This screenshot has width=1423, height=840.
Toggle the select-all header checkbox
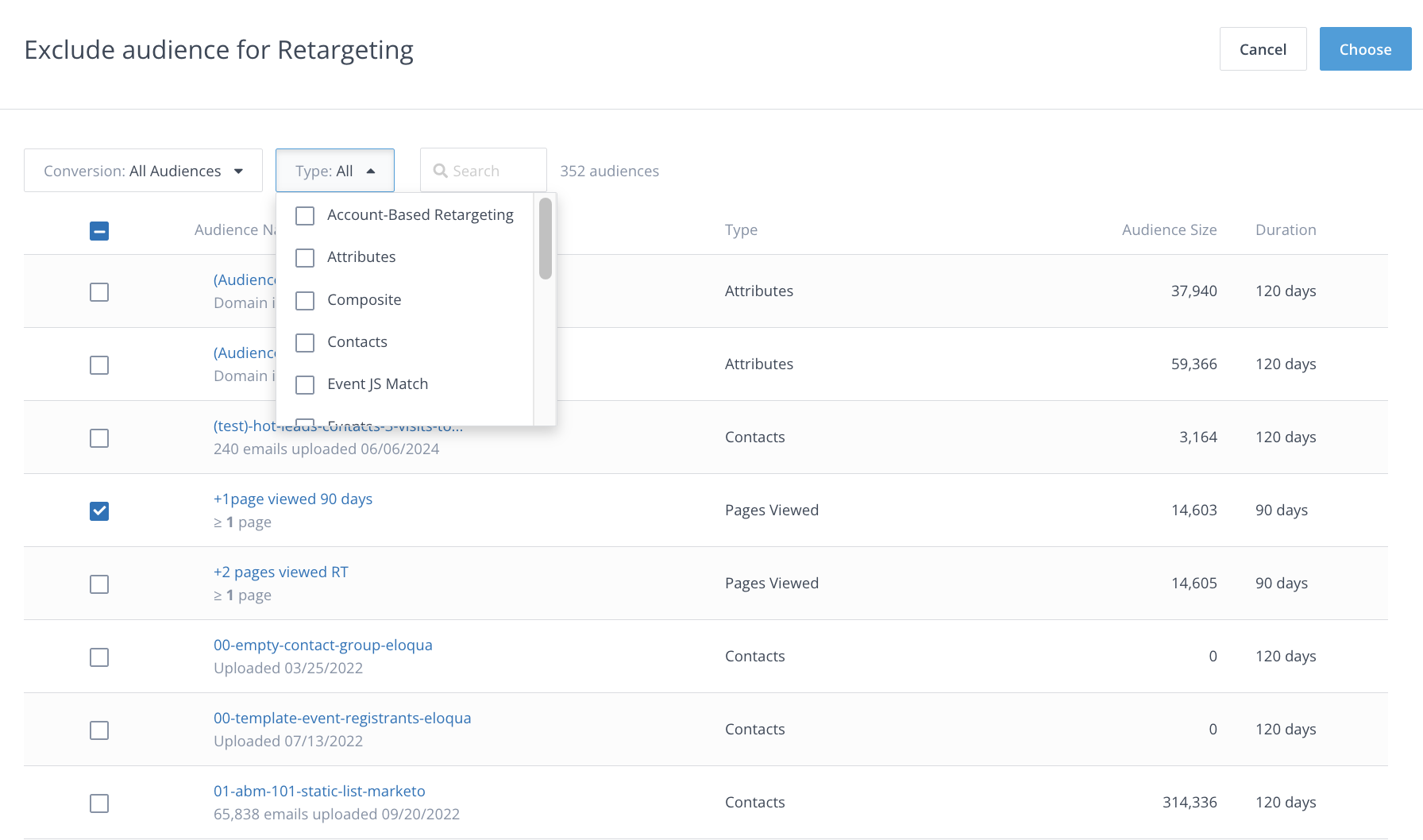point(99,231)
